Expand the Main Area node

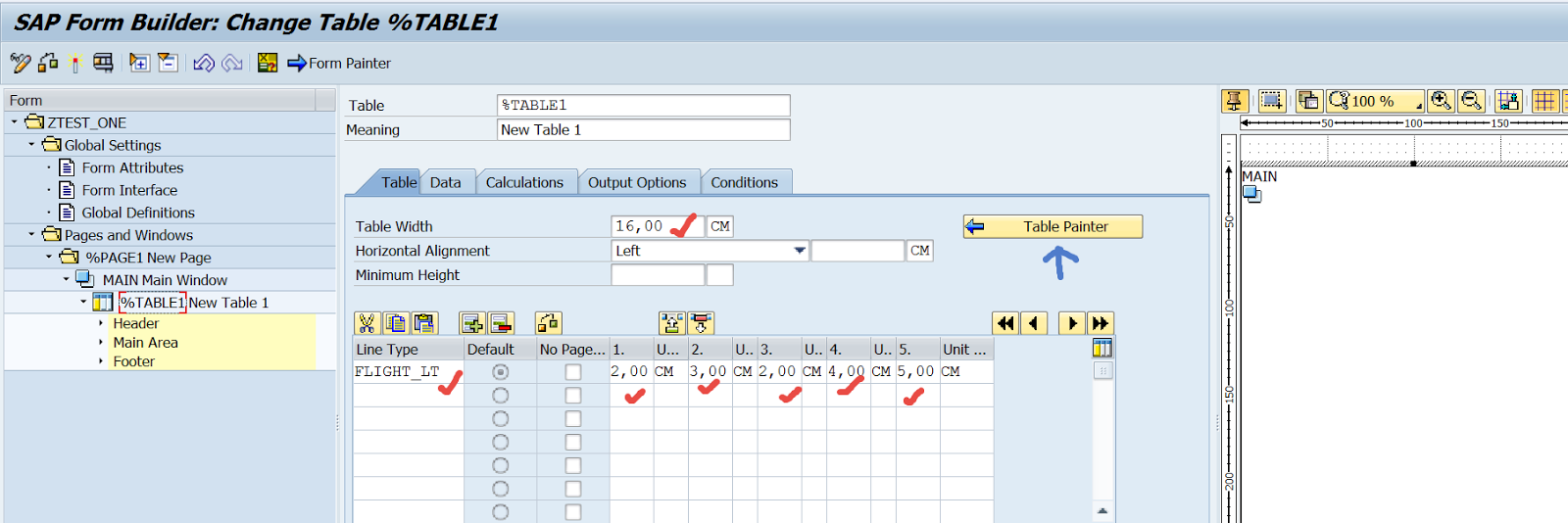coord(101,343)
